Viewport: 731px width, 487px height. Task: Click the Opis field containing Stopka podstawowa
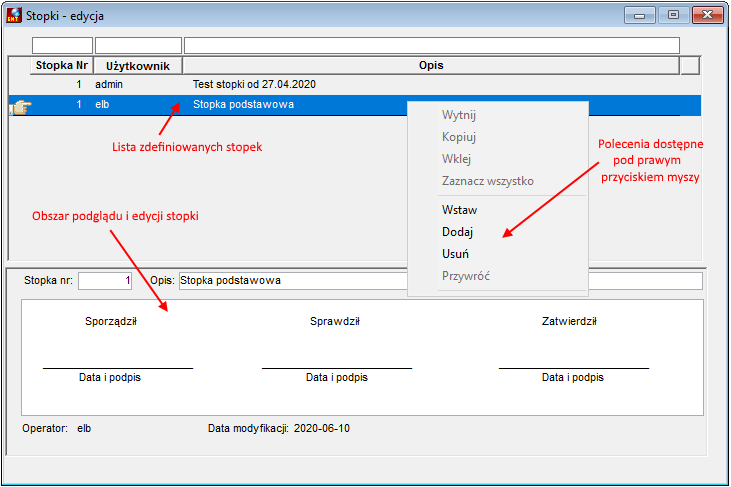pyautogui.click(x=441, y=281)
